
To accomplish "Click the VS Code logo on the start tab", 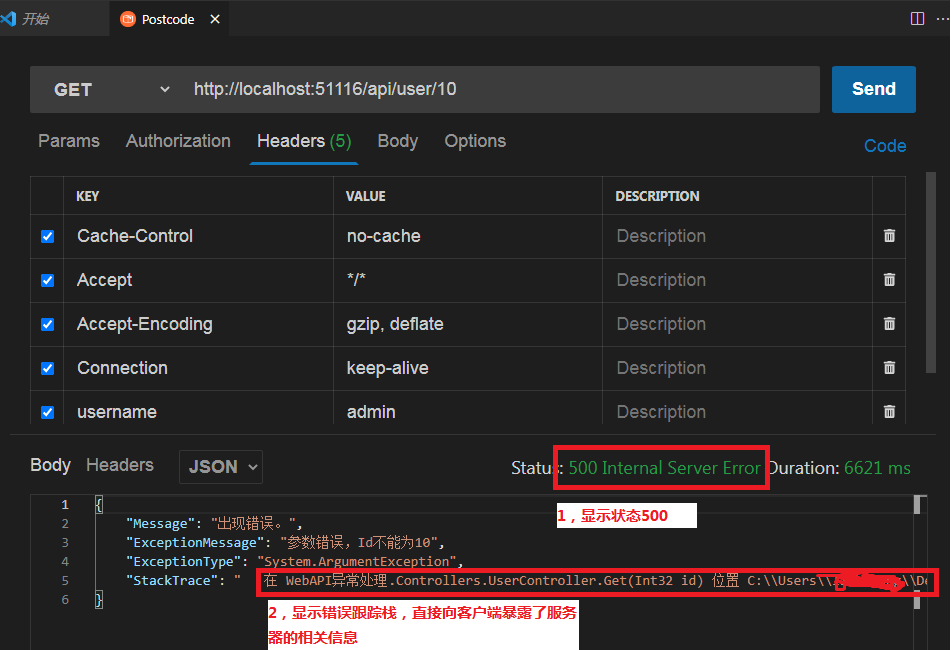I will [8, 19].
